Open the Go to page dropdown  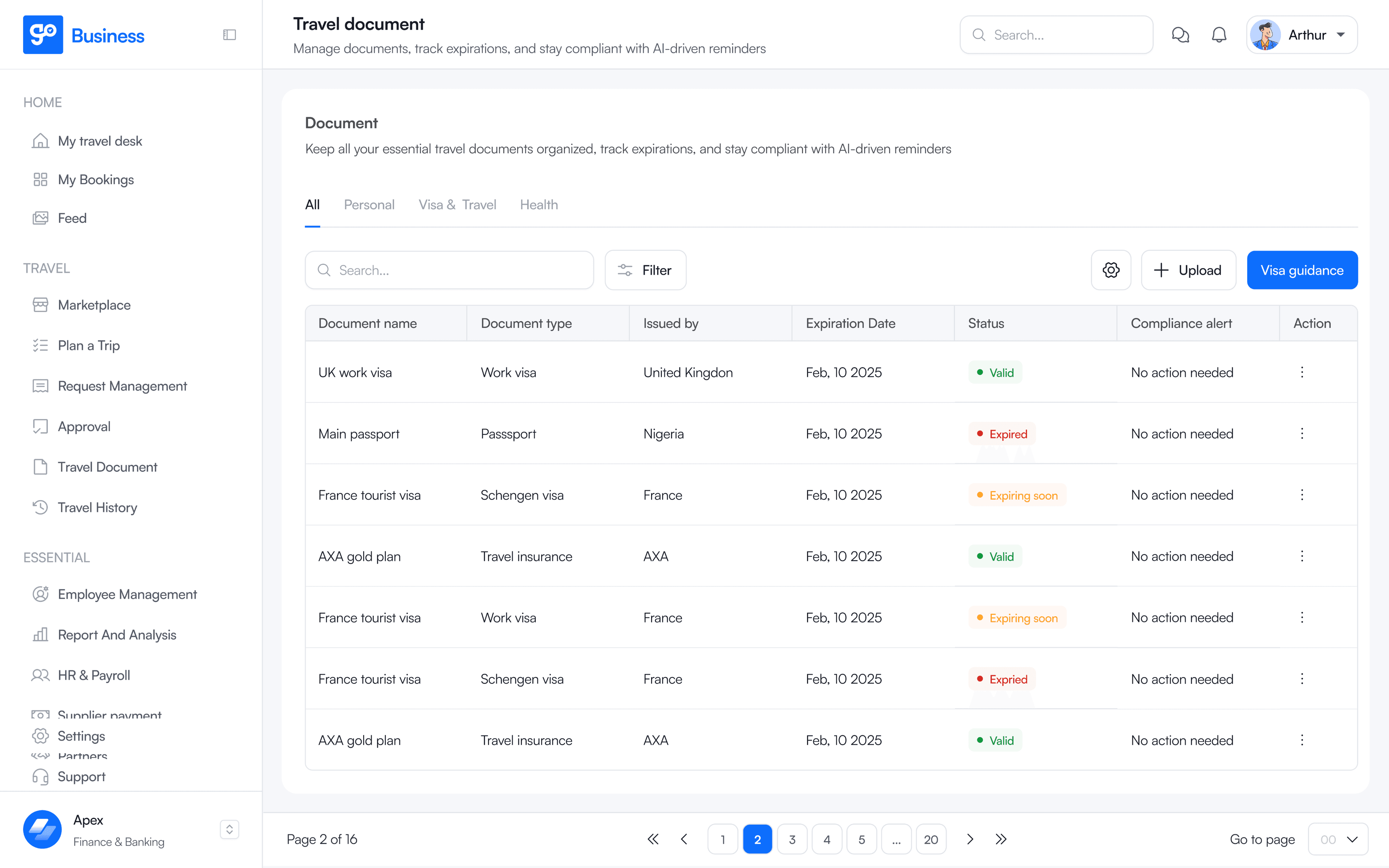coord(1338,839)
